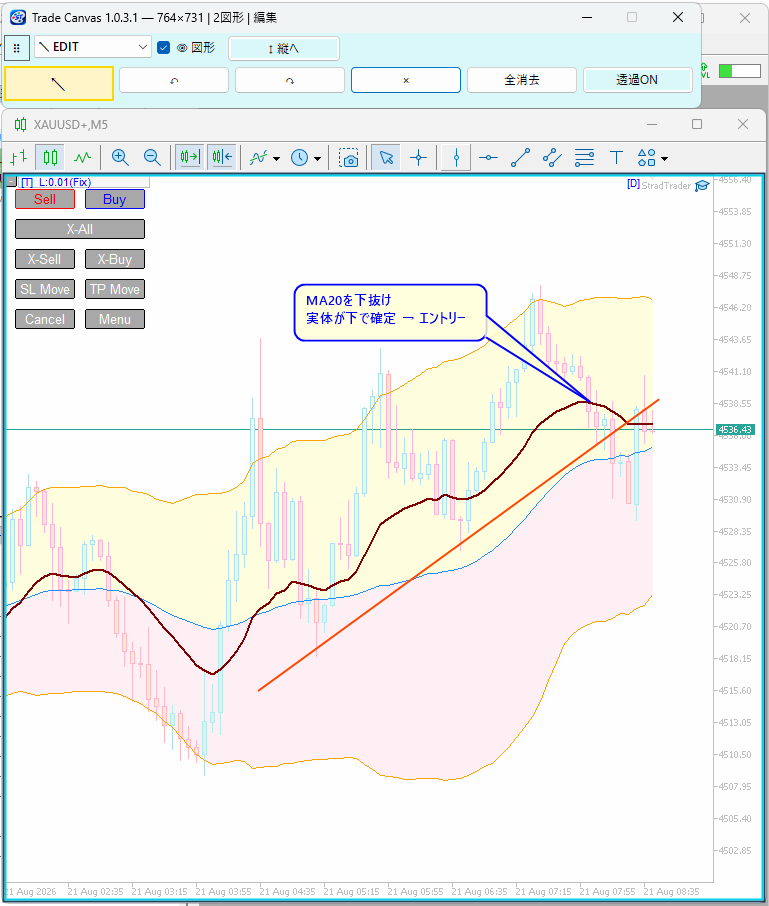Toggle the 透過ON transparency button
The width and height of the screenshot is (769, 906).
tap(637, 80)
